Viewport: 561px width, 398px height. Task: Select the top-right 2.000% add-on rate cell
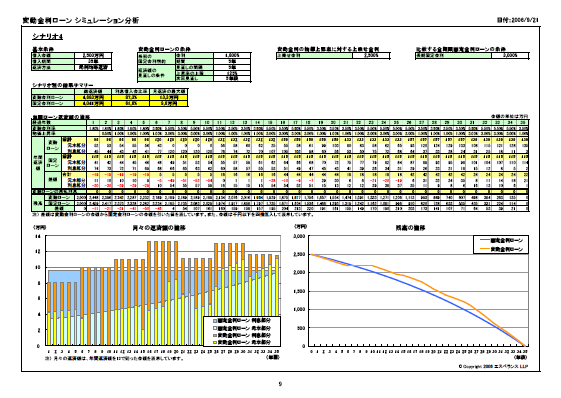click(x=371, y=55)
